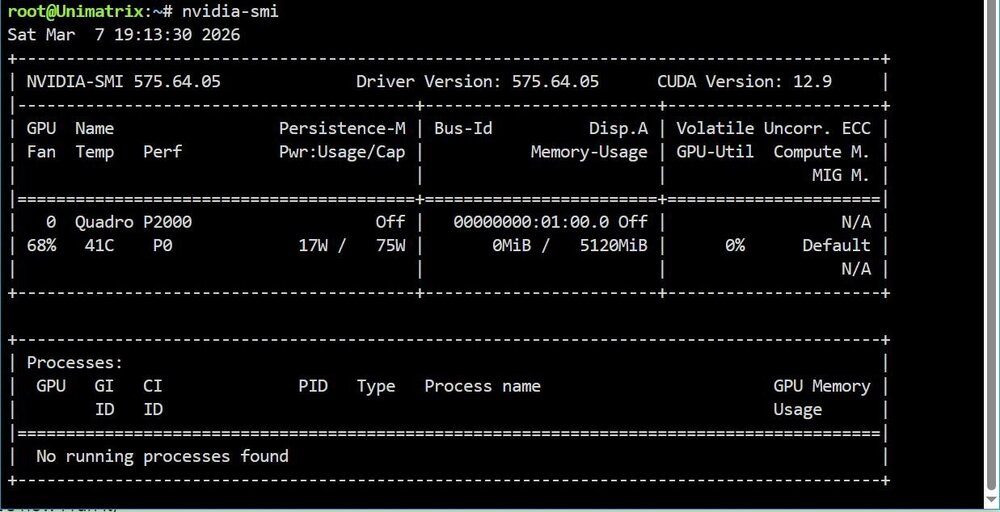Screen dimensions: 1000x512
Task: Click the Driver Version 575.64.05 text
Action: pyautogui.click(x=478, y=82)
